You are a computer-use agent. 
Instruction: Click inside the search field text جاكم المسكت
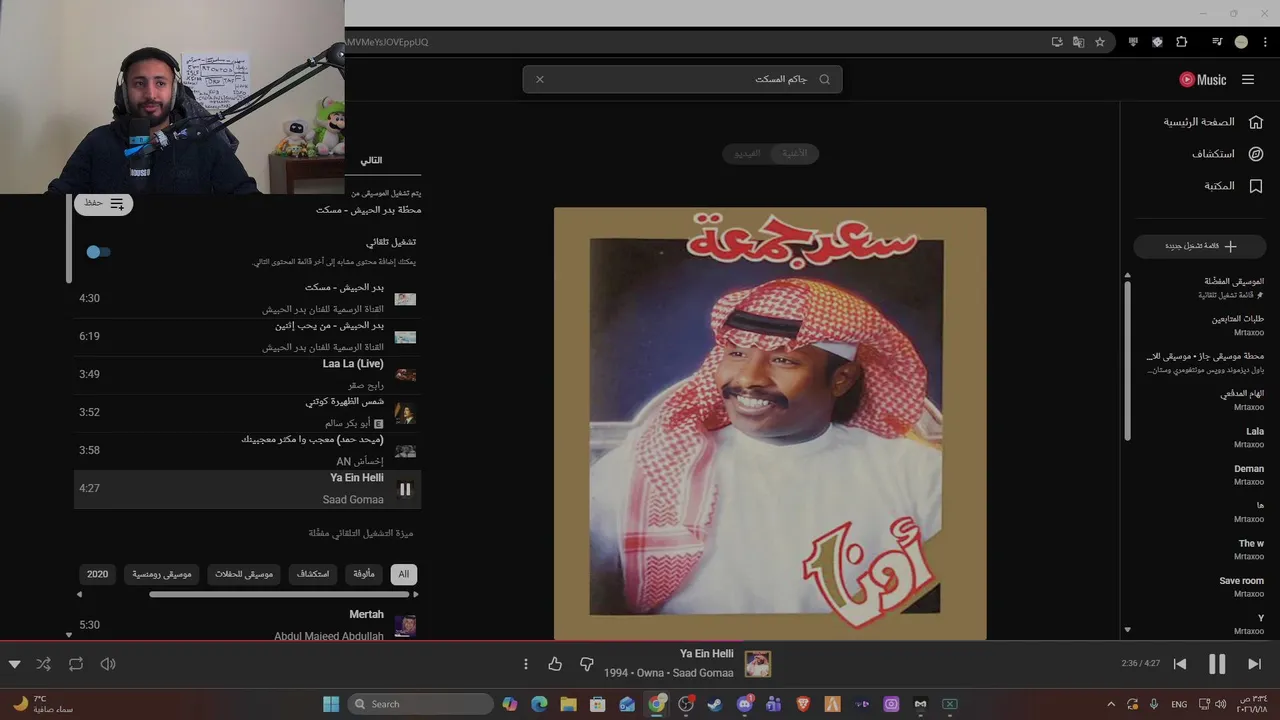781,79
